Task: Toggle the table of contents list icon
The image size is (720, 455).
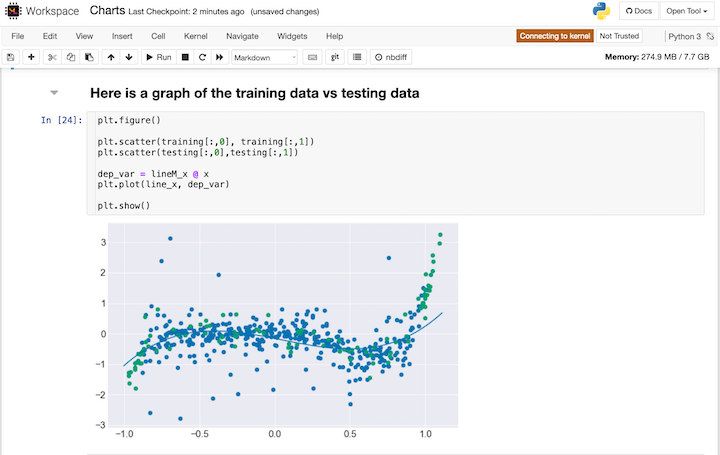Action: 357,57
